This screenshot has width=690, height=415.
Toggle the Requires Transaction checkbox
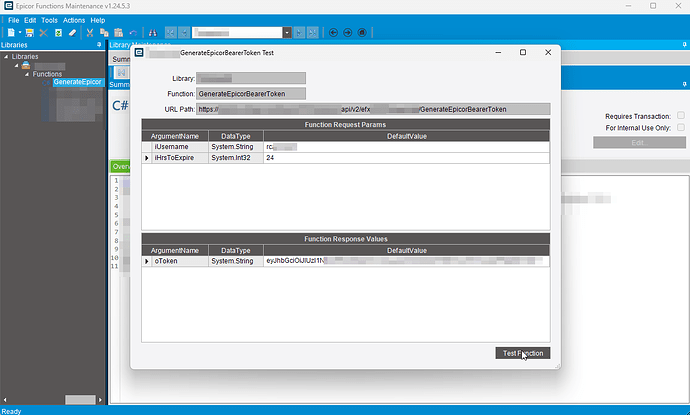click(x=681, y=116)
